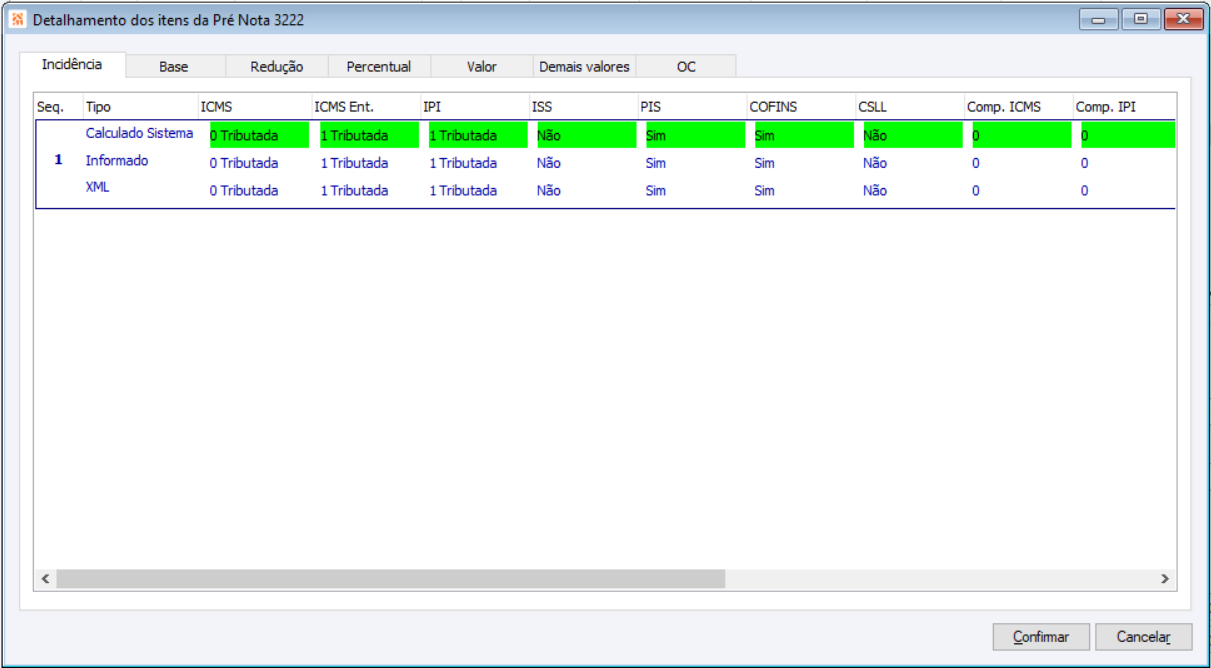Click the COFINS column header
This screenshot has height=668, width=1211.
[800, 107]
